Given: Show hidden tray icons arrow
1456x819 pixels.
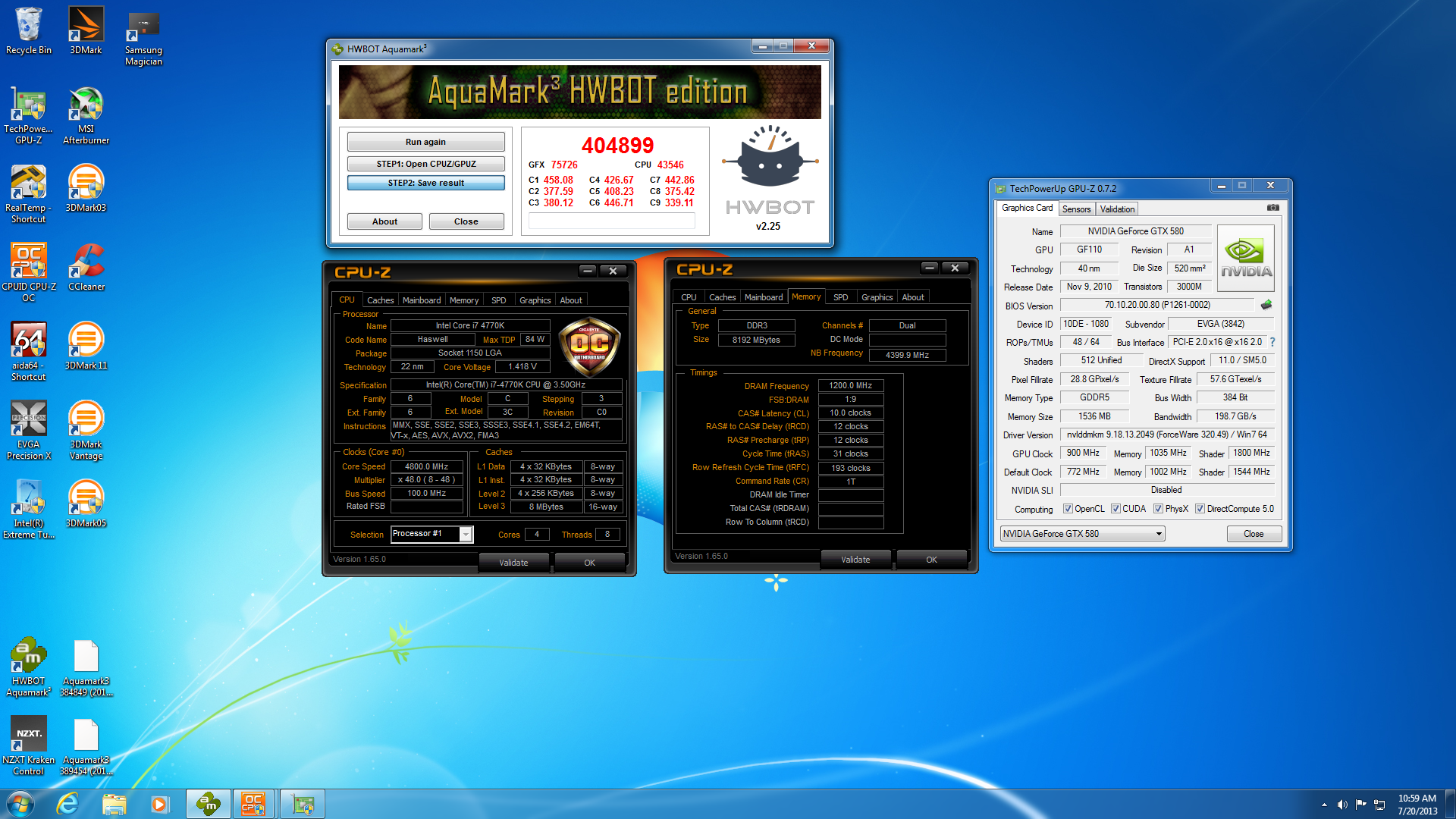Looking at the screenshot, I should tap(1324, 805).
